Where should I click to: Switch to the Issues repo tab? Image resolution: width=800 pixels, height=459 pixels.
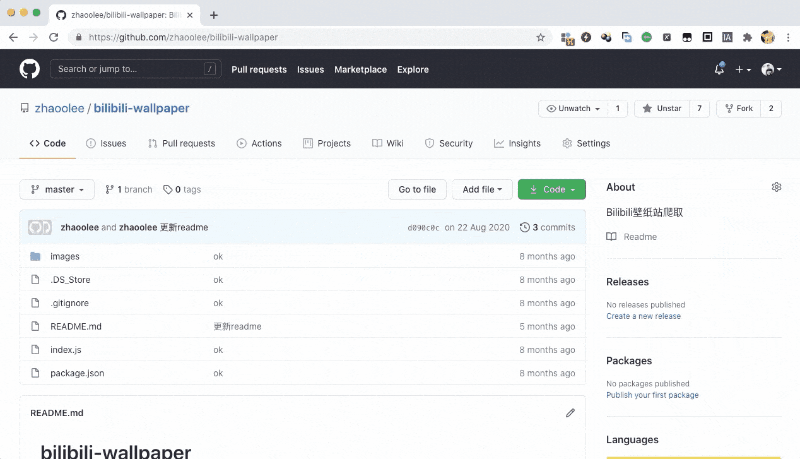point(106,143)
